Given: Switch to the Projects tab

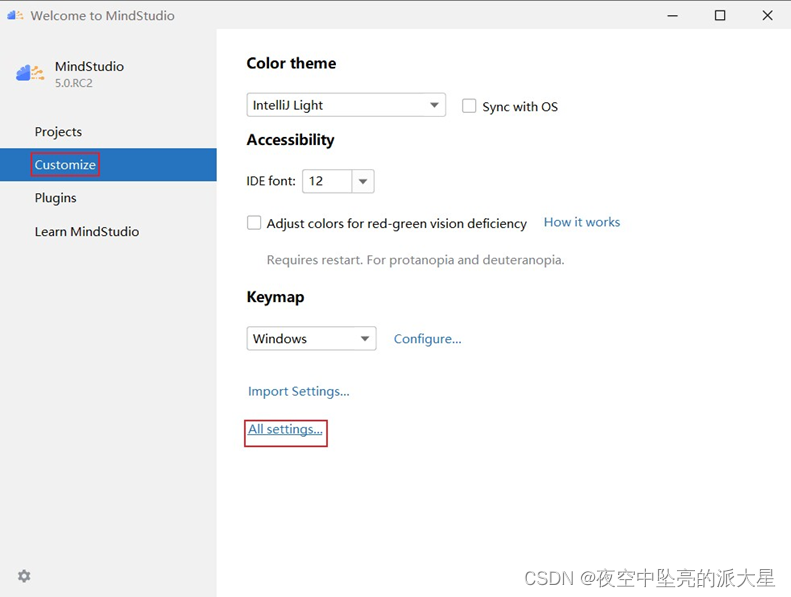Looking at the screenshot, I should (58, 132).
